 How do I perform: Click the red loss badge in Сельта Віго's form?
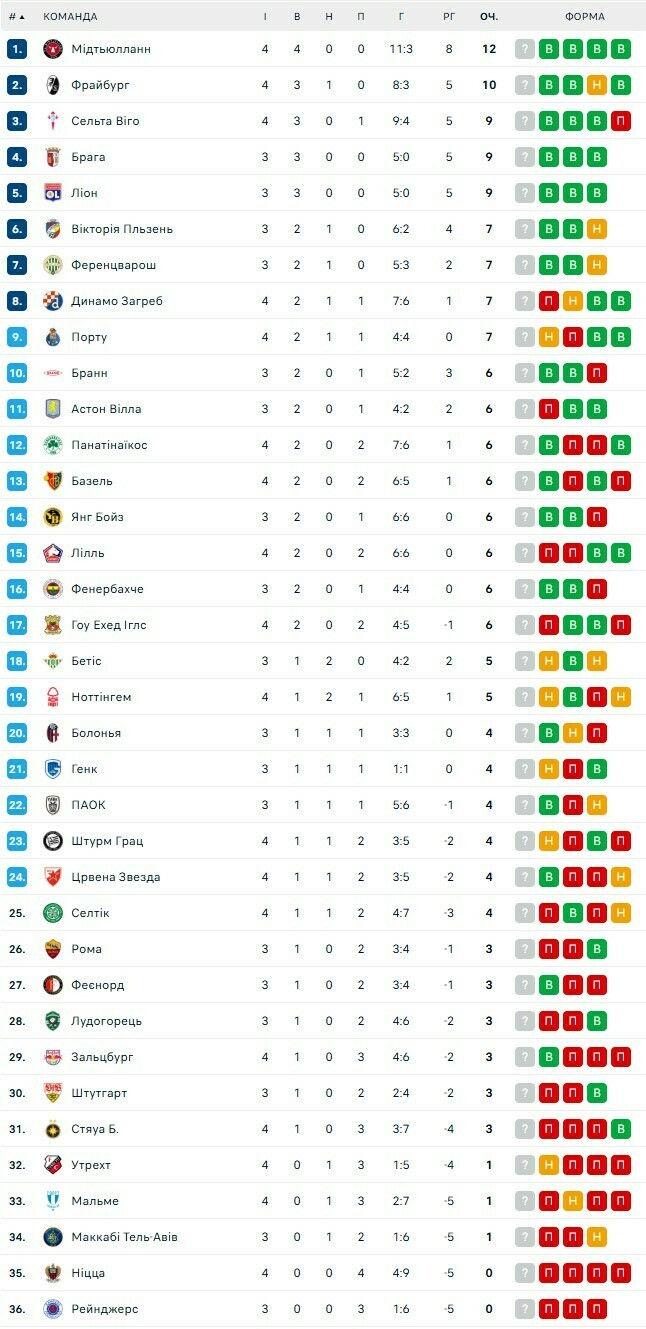click(x=621, y=121)
